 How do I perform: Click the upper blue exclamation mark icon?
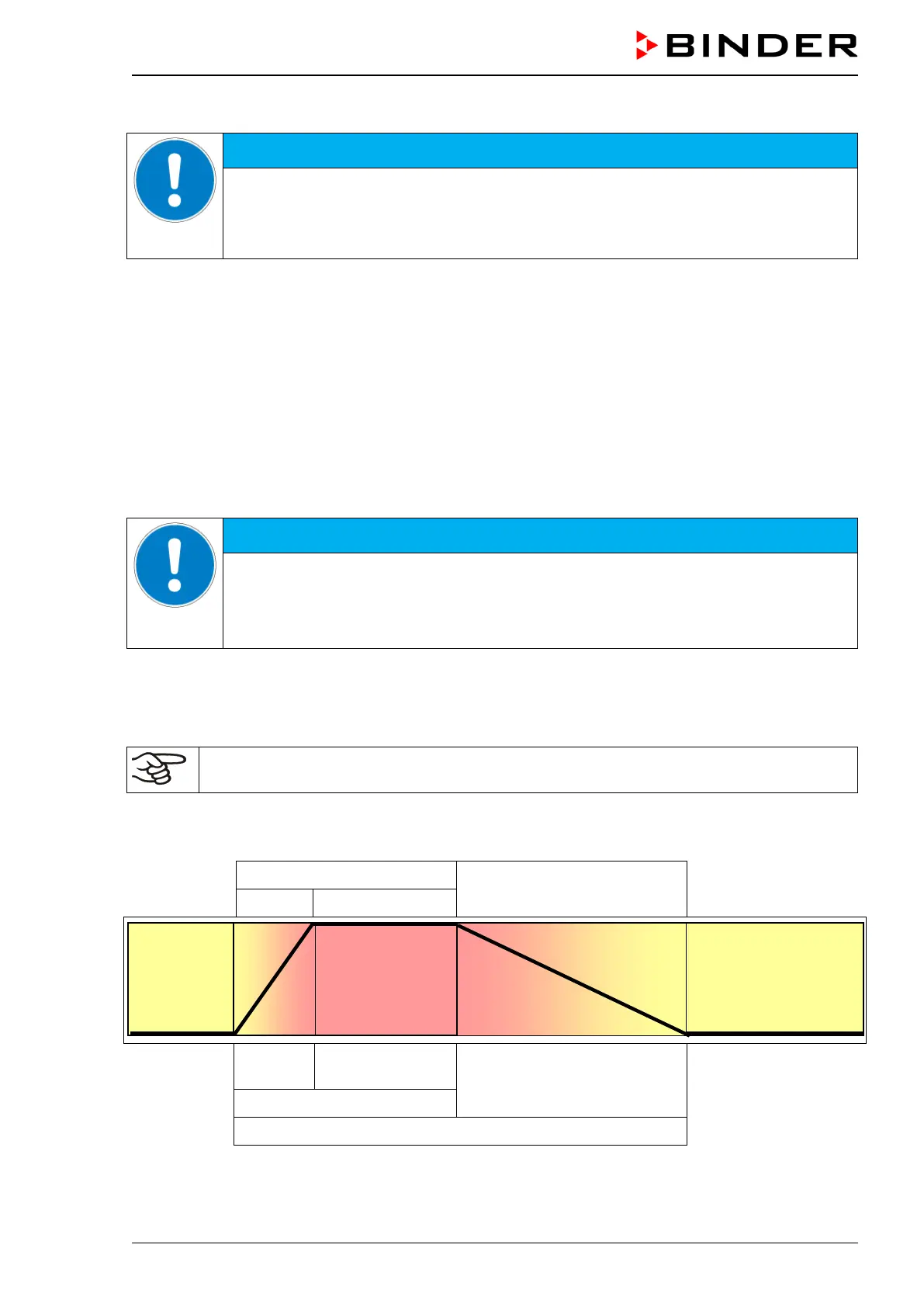[x=175, y=180]
